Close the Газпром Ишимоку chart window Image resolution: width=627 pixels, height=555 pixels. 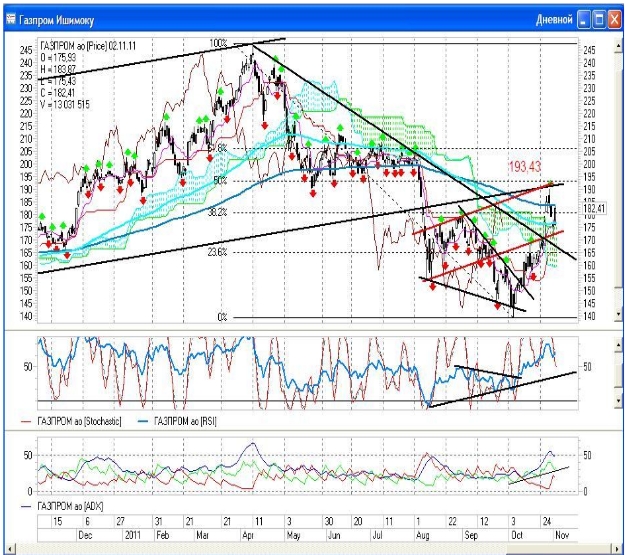pyautogui.click(x=614, y=20)
